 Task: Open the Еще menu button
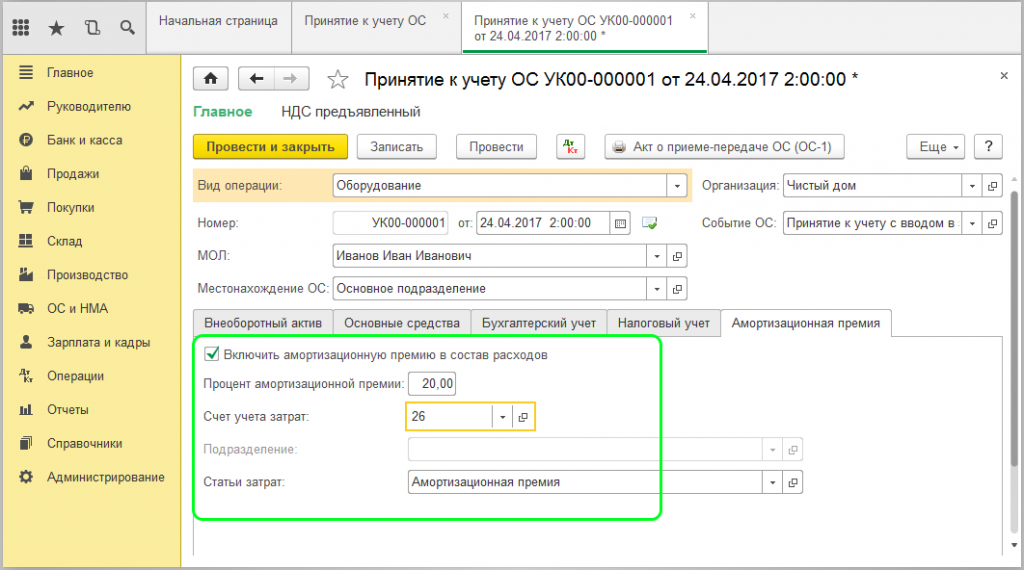[x=937, y=147]
